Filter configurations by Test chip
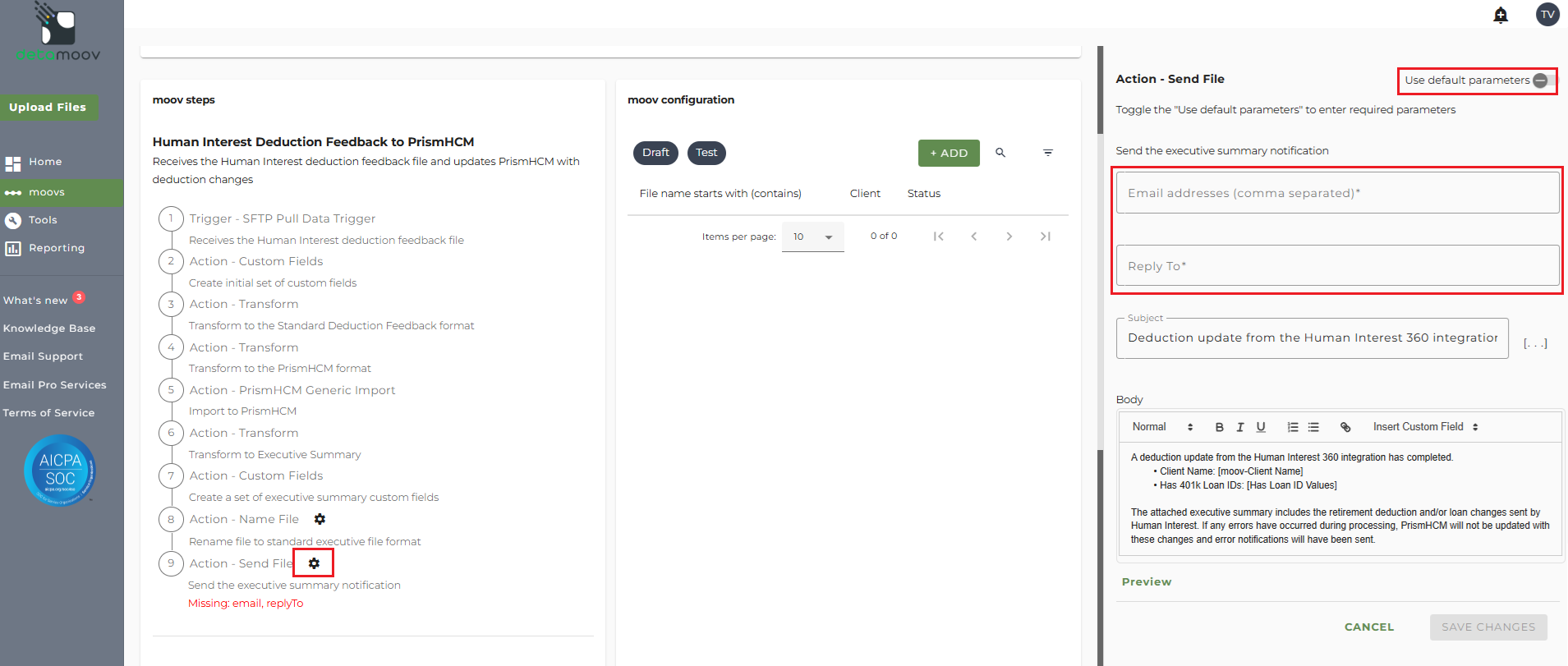The image size is (1568, 666). pos(706,153)
